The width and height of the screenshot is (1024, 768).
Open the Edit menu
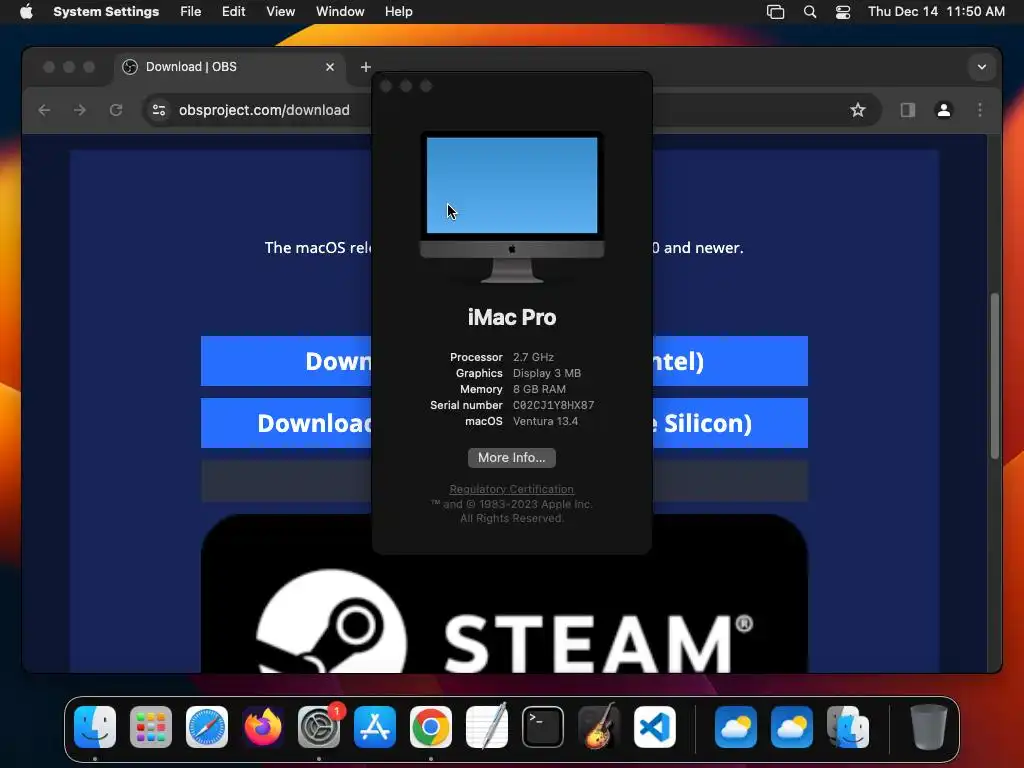[x=233, y=12]
